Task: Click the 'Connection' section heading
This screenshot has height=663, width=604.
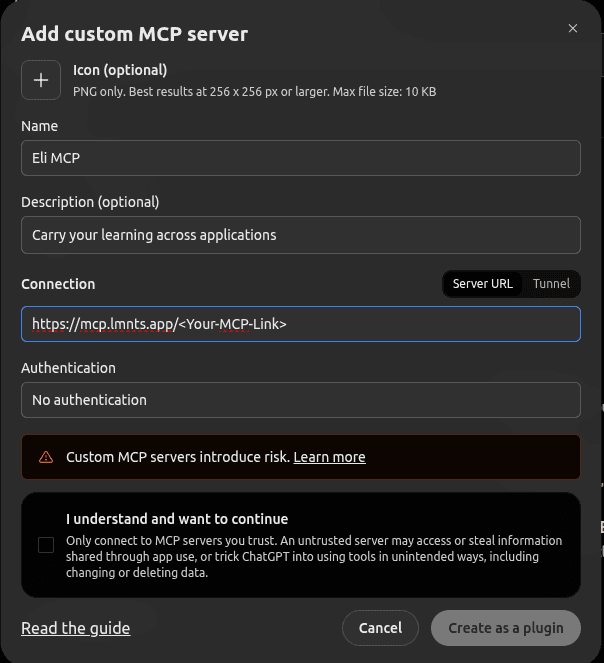Action: (58, 284)
